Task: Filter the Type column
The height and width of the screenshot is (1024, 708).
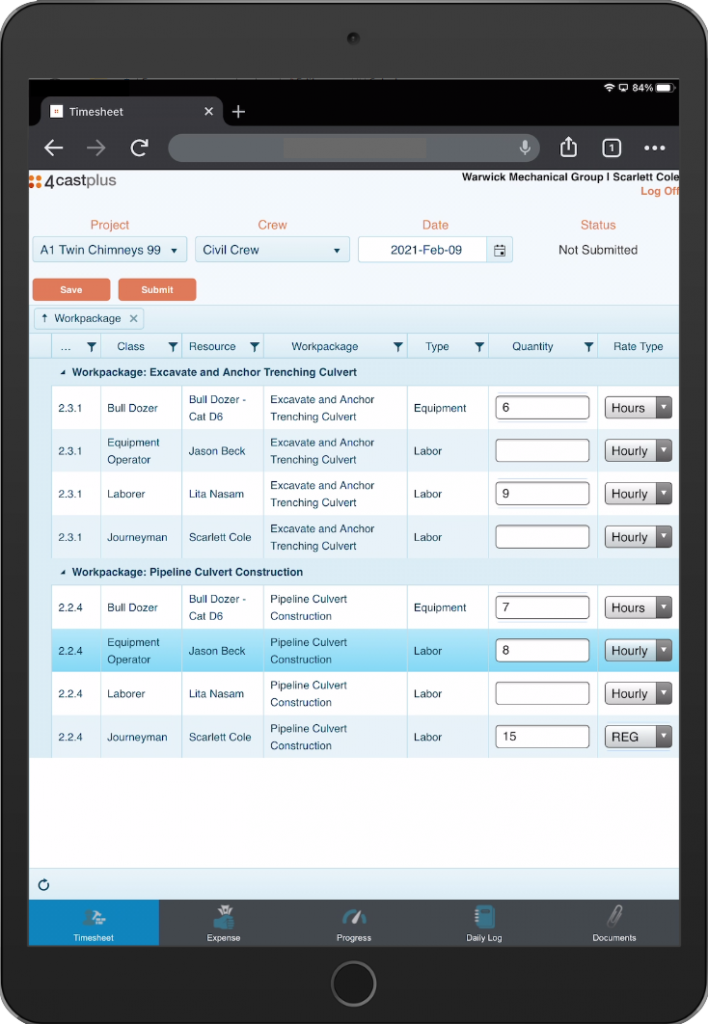Action: coord(479,347)
